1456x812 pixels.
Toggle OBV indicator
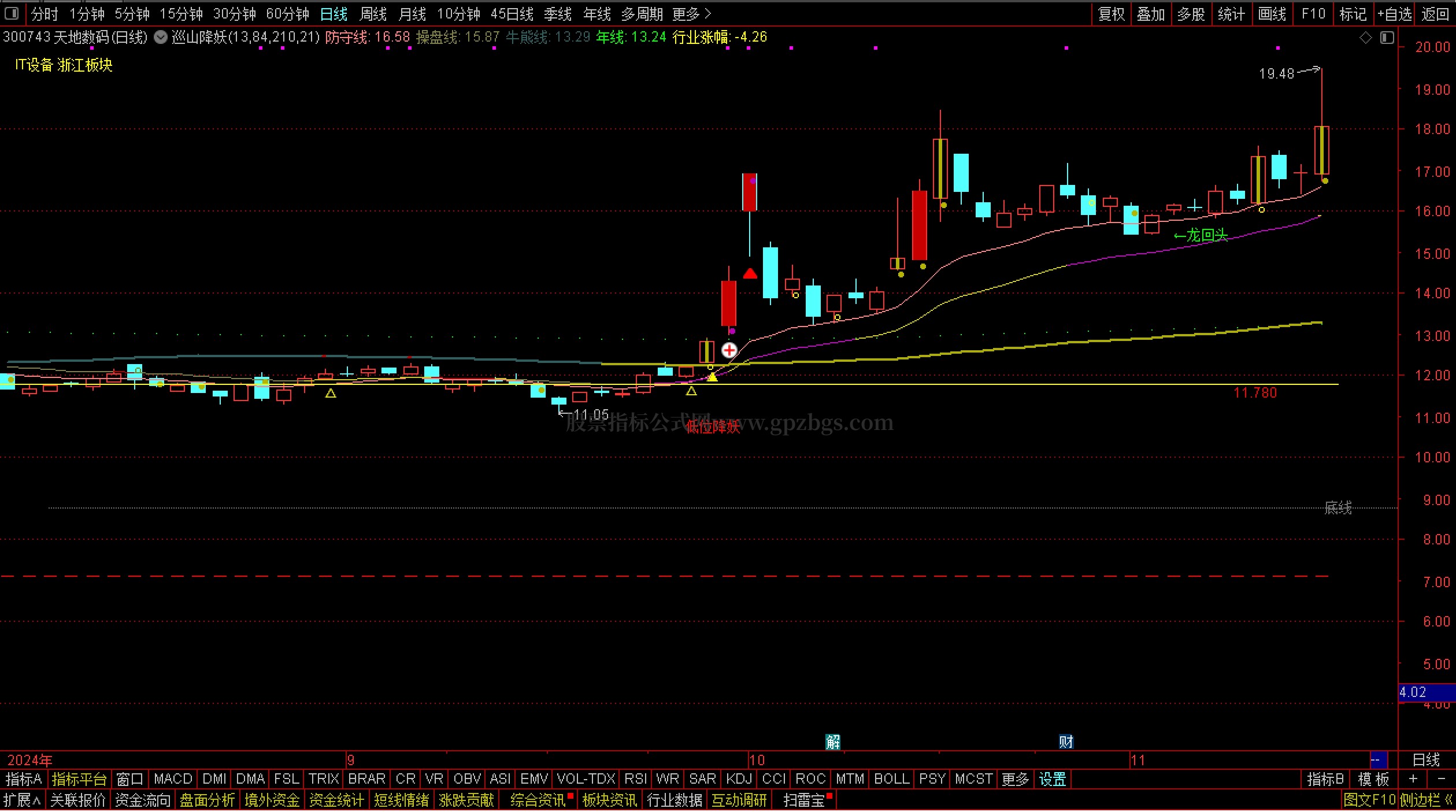(x=467, y=779)
